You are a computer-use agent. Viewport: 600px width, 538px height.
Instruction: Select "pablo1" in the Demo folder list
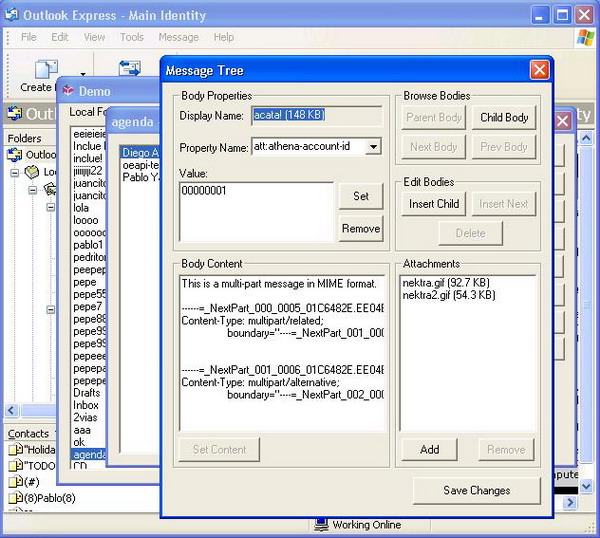coord(88,245)
